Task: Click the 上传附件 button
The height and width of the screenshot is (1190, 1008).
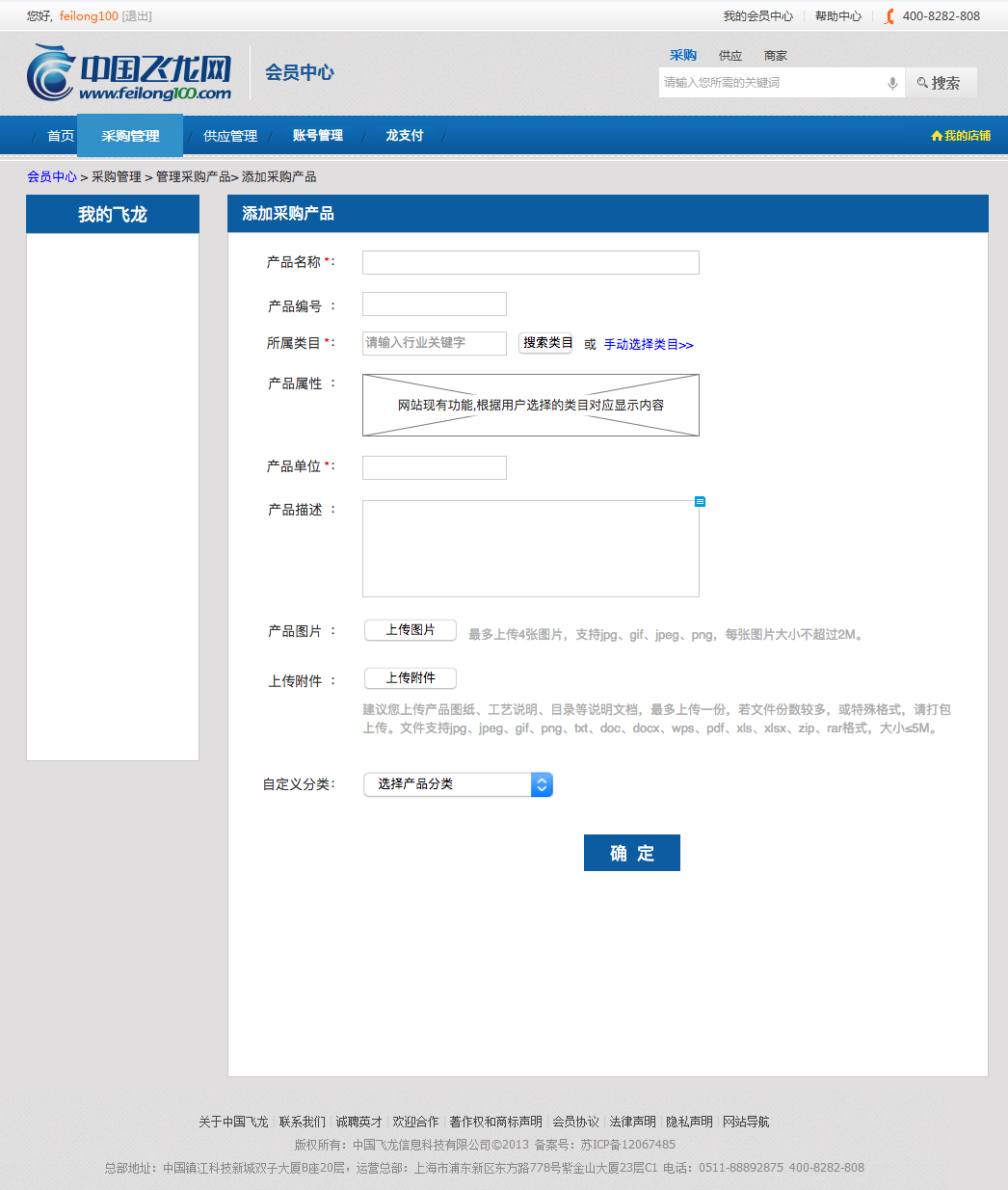Action: [x=411, y=678]
